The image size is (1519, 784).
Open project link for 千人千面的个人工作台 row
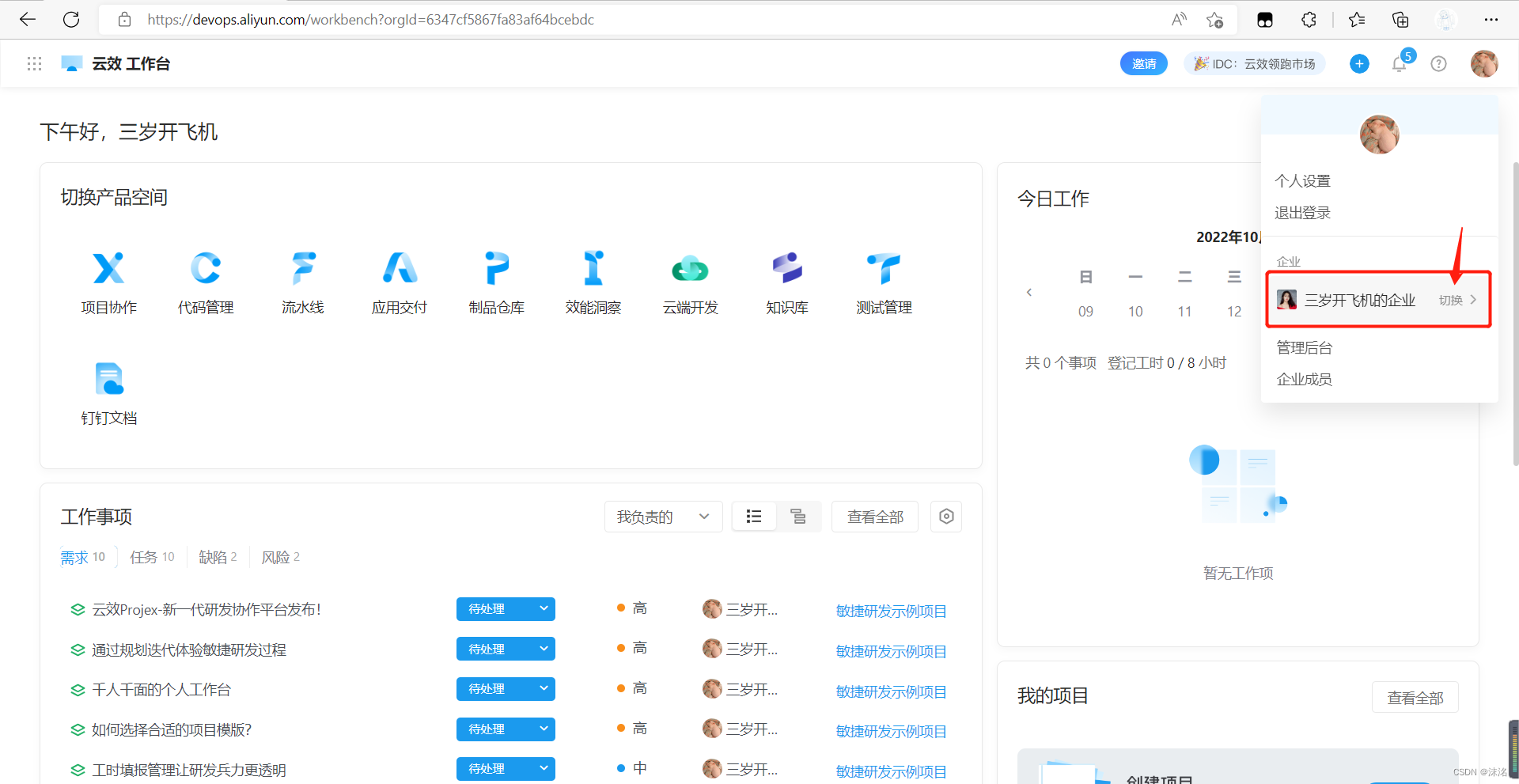coord(892,691)
